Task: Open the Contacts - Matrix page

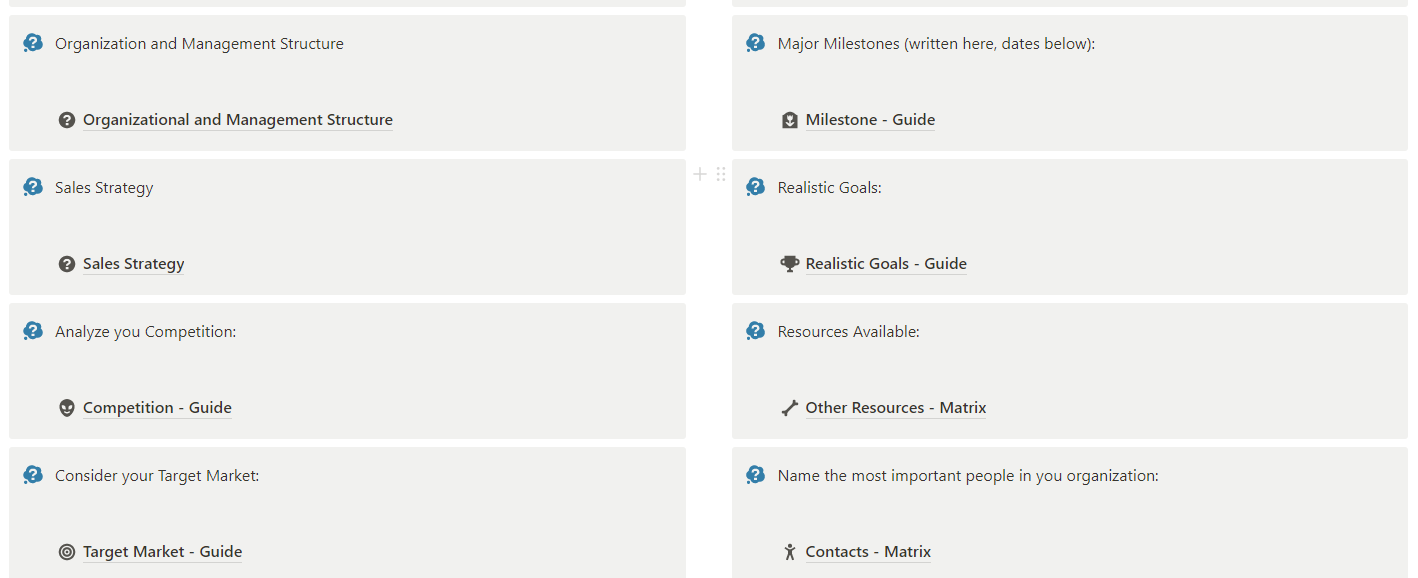Action: pos(868,552)
